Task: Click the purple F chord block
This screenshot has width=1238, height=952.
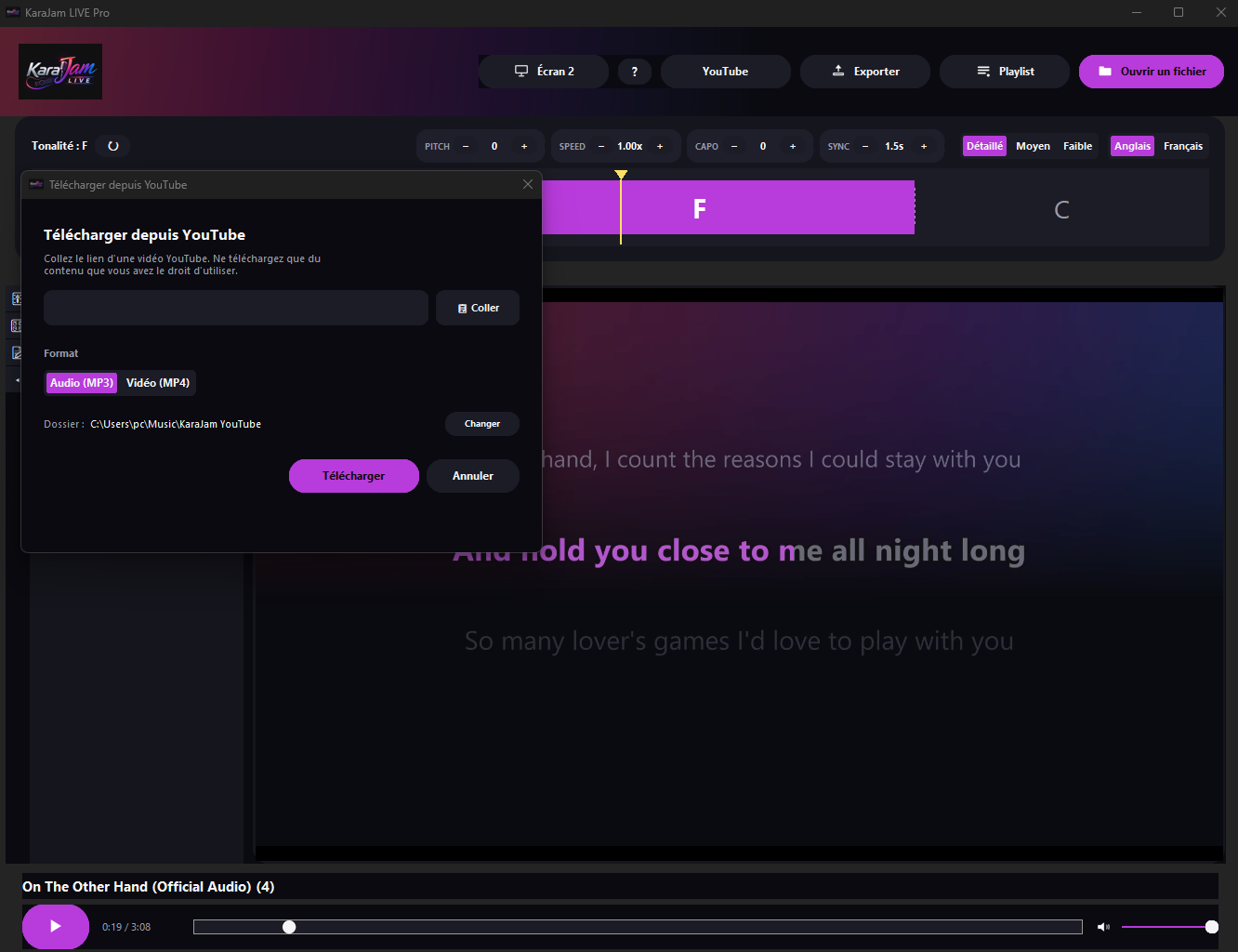Action: [728, 207]
